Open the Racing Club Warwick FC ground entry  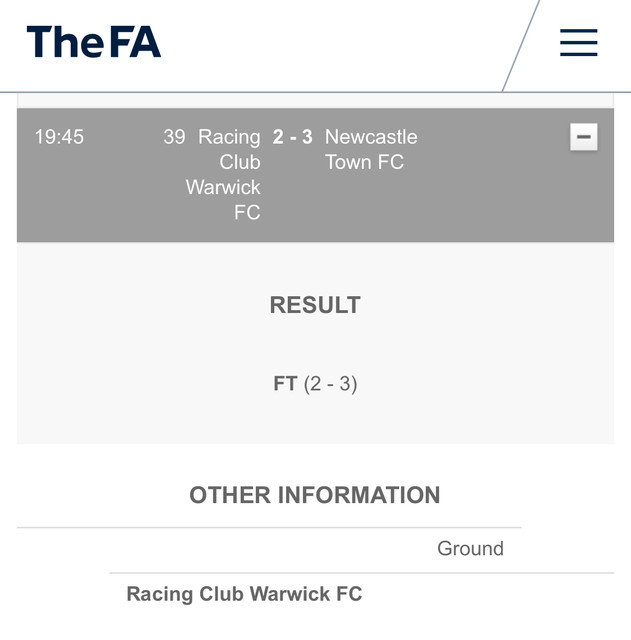coord(244,594)
